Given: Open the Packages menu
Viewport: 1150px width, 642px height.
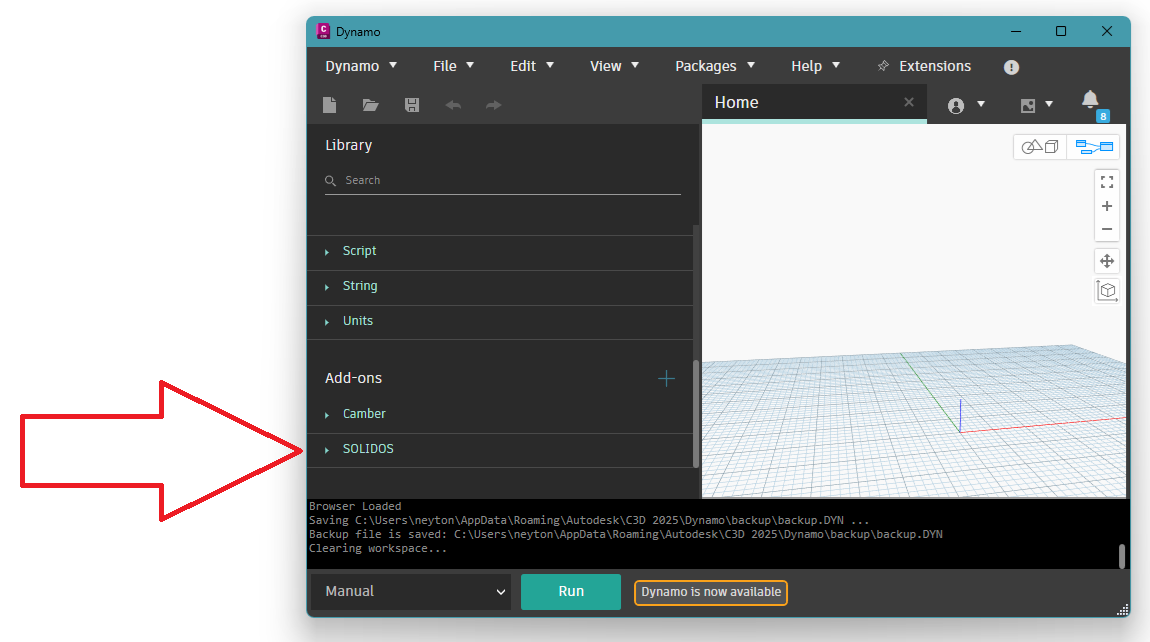Looking at the screenshot, I should tap(715, 66).
